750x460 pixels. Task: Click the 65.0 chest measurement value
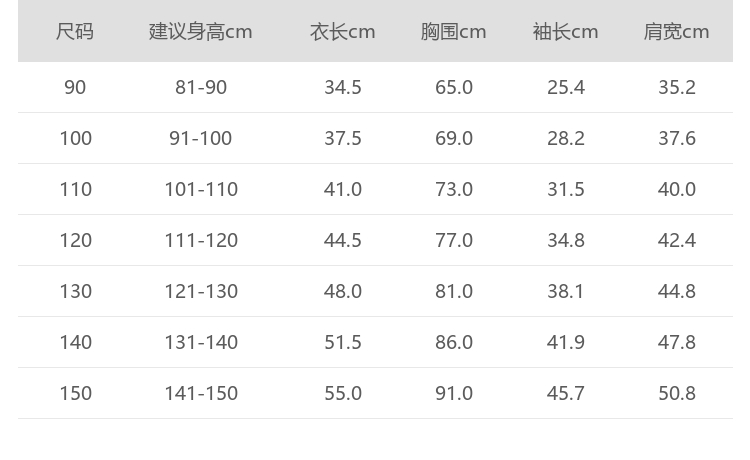pyautogui.click(x=454, y=87)
